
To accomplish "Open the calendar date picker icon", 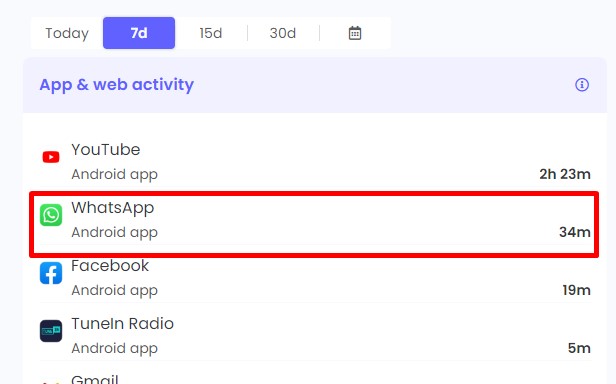I will [x=355, y=33].
